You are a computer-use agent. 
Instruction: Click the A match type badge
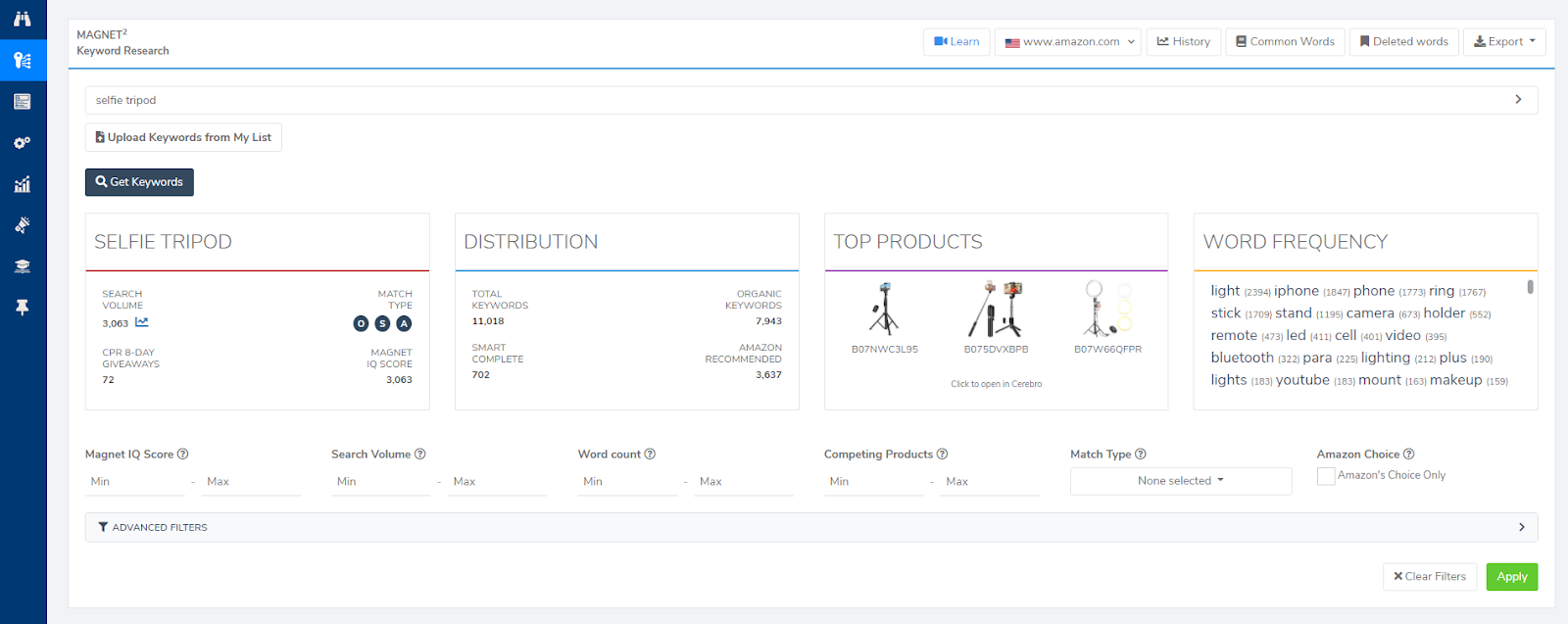tap(404, 323)
